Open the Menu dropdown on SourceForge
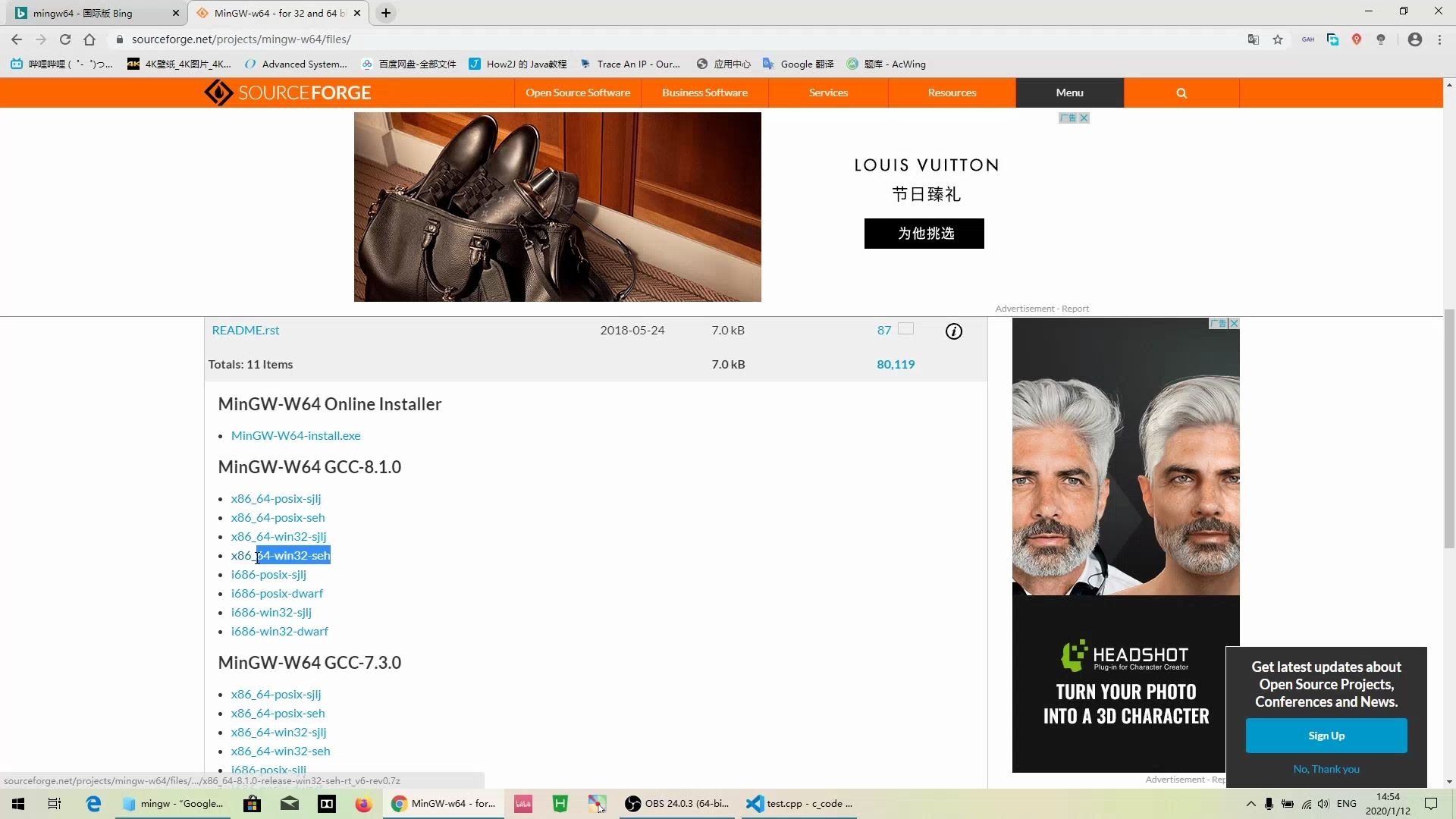The height and width of the screenshot is (819, 1456). tap(1069, 92)
